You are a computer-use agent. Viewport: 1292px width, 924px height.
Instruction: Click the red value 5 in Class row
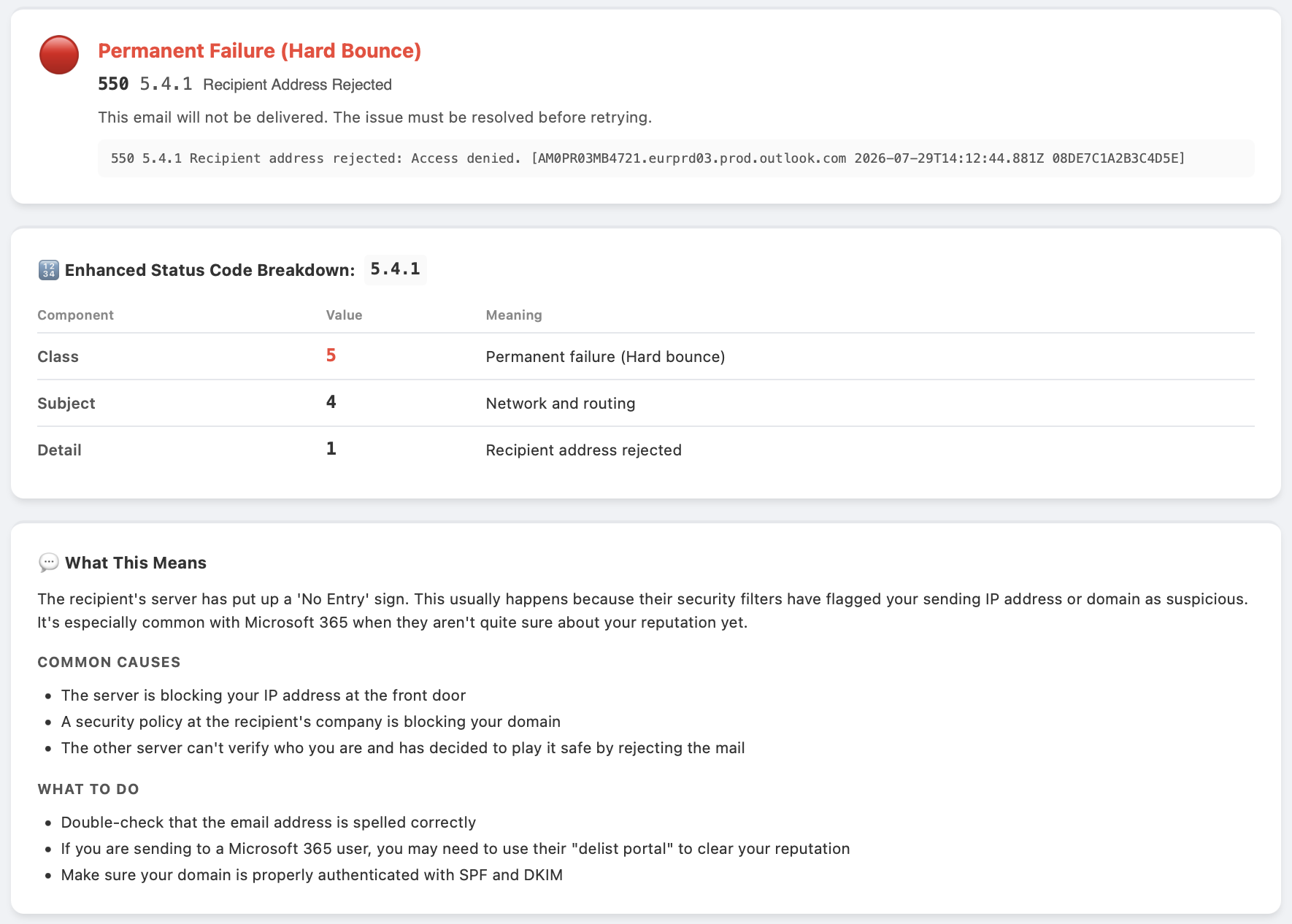point(331,355)
